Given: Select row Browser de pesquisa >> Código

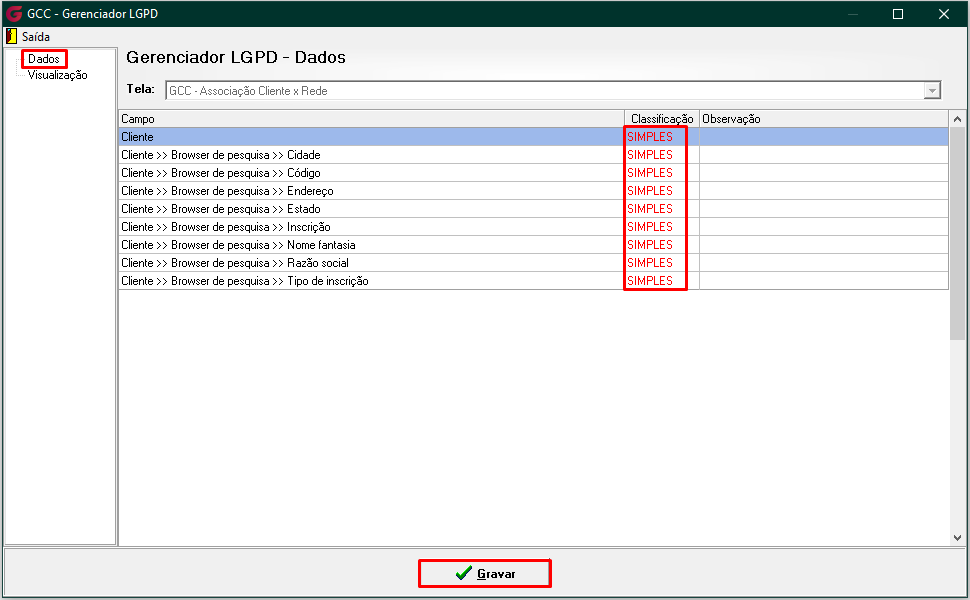Looking at the screenshot, I should pyautogui.click(x=533, y=173).
